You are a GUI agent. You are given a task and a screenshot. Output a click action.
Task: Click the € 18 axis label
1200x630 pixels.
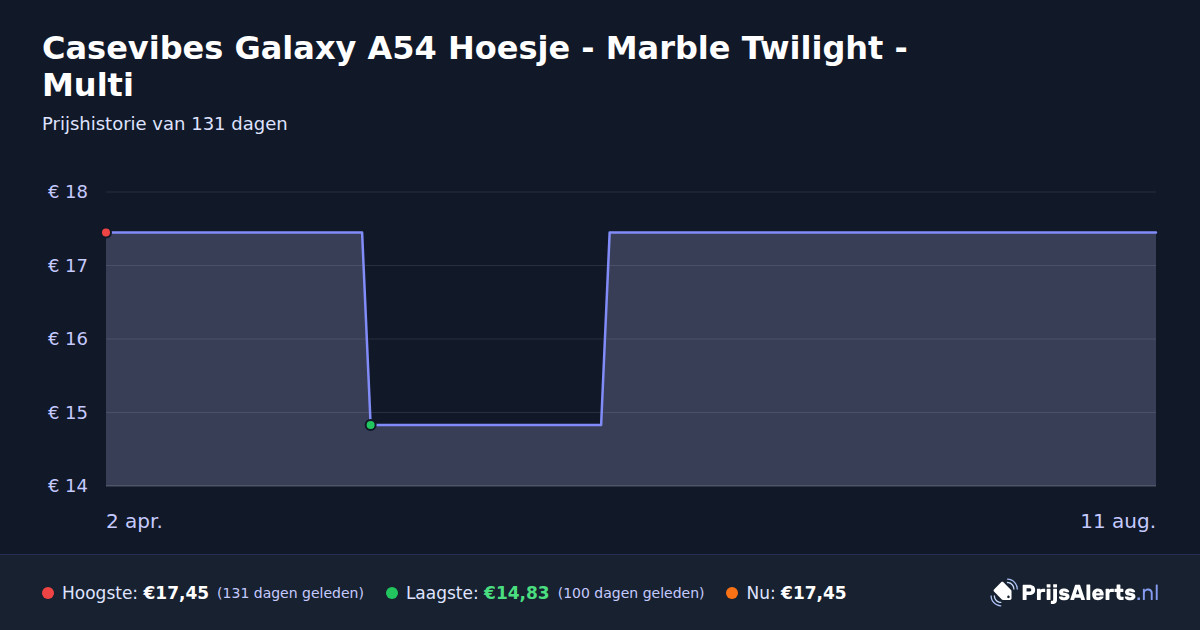[x=68, y=192]
